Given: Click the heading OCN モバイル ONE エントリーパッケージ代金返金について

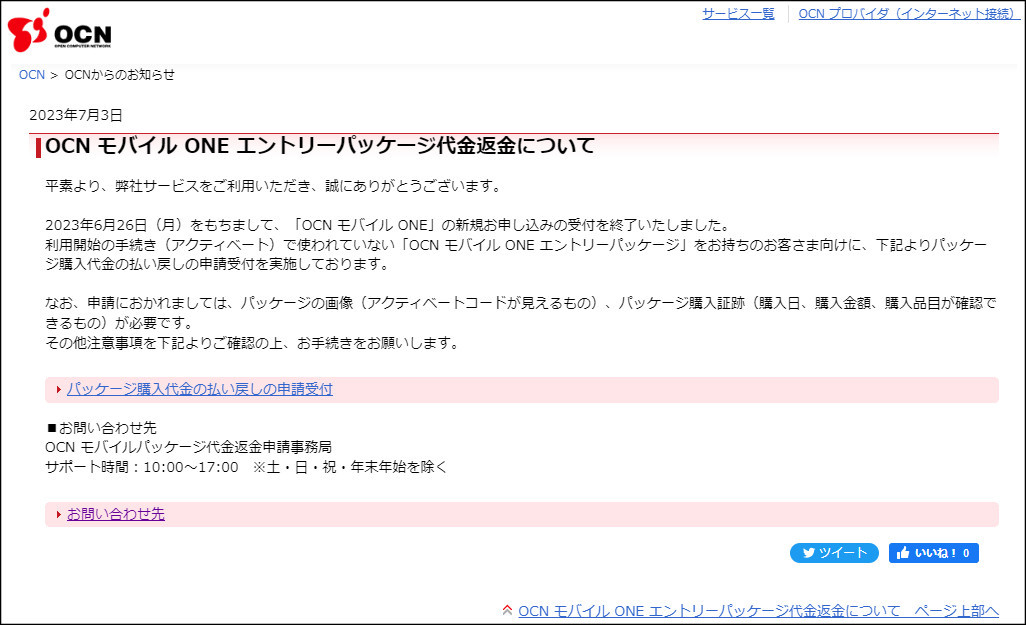Looking at the screenshot, I should 320,145.
